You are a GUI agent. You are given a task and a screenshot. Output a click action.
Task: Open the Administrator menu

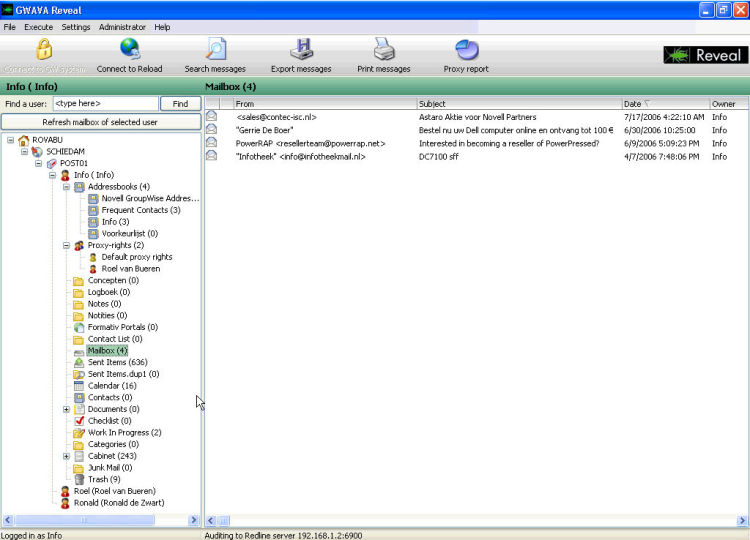122,27
